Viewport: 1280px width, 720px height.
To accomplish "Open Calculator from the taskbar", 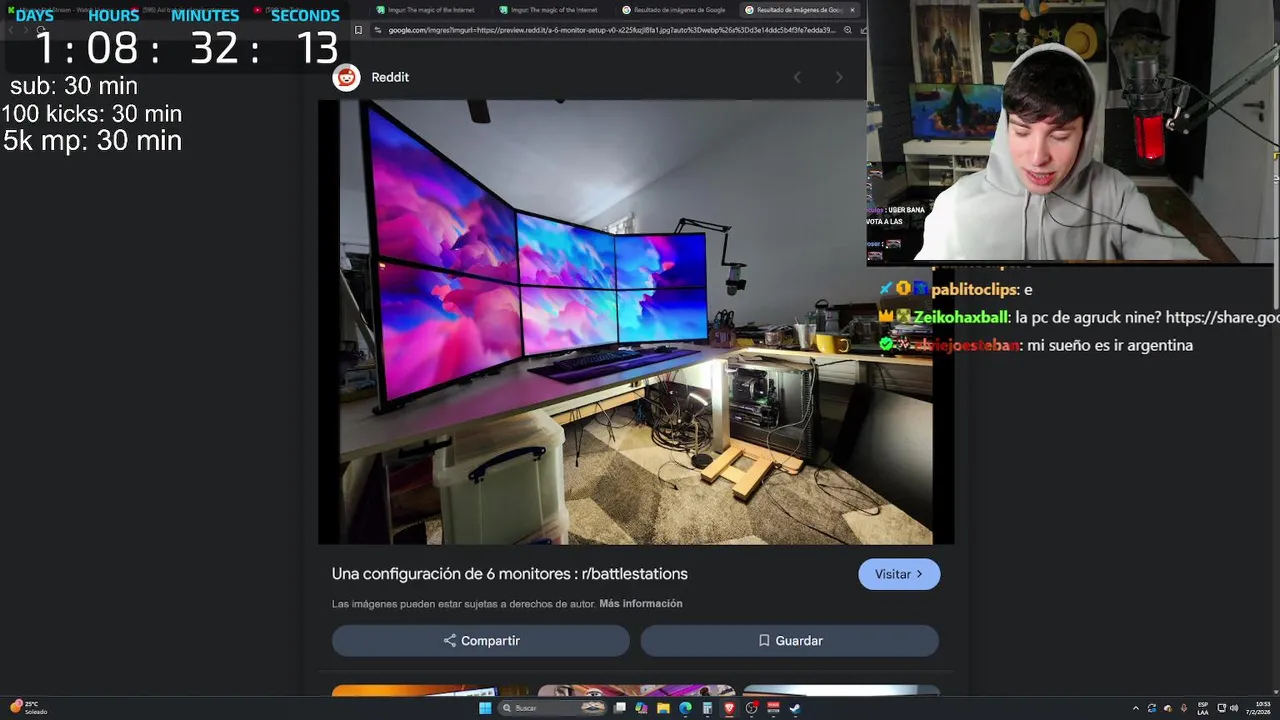I will pyautogui.click(x=707, y=708).
